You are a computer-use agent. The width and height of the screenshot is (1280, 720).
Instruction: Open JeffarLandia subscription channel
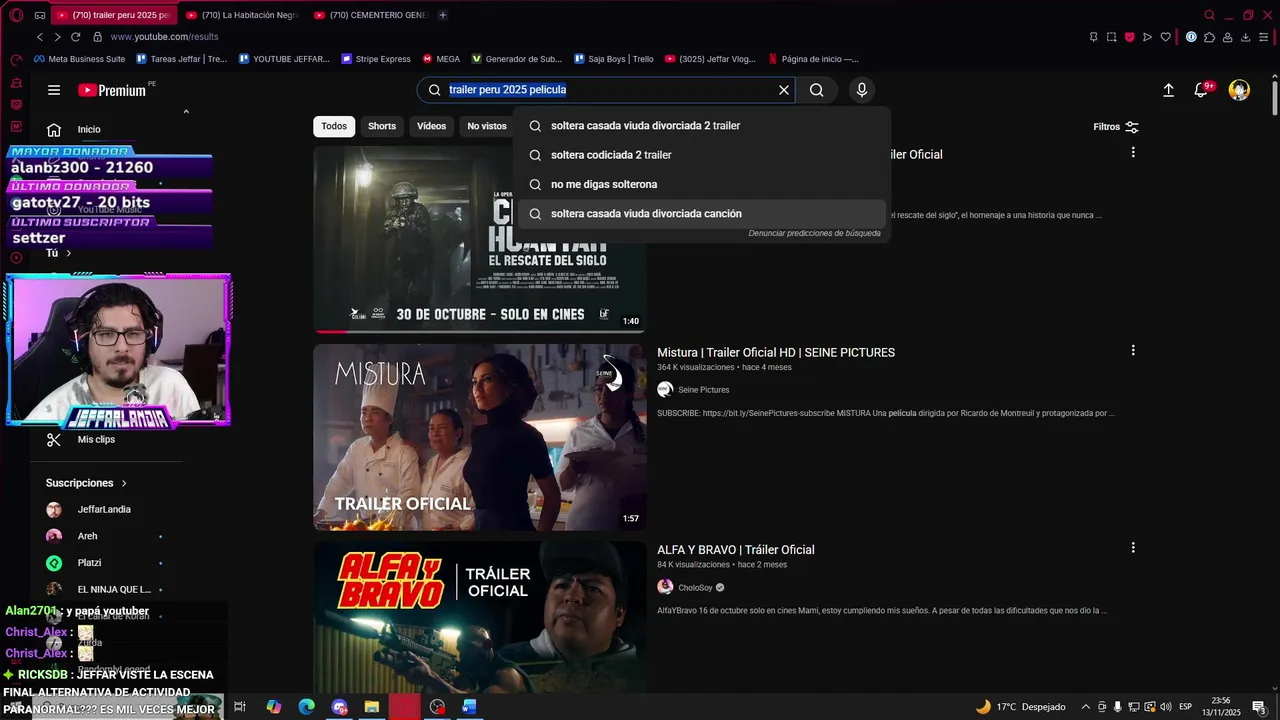tap(104, 510)
